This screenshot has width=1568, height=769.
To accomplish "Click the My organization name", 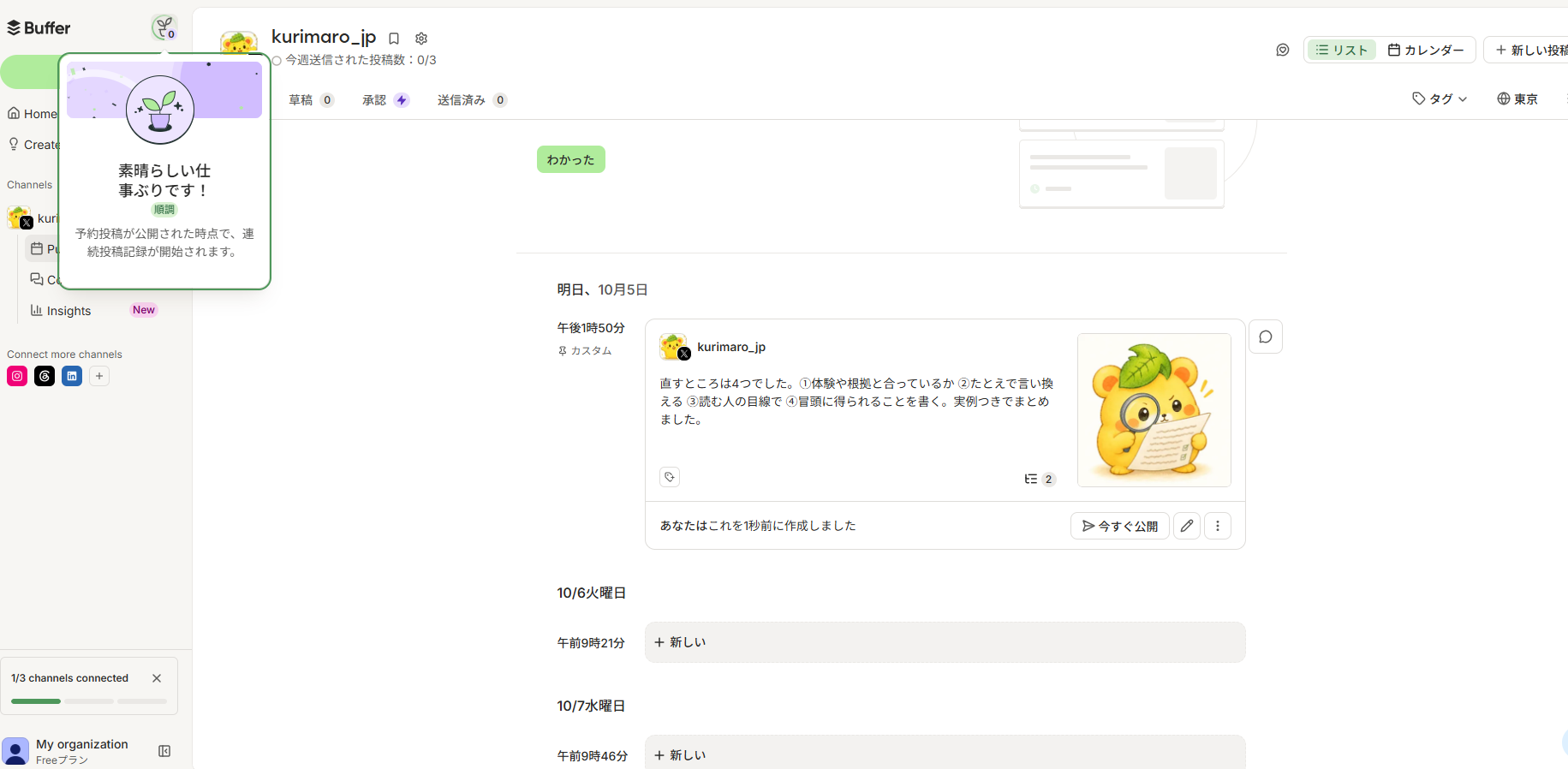I will coord(82,744).
